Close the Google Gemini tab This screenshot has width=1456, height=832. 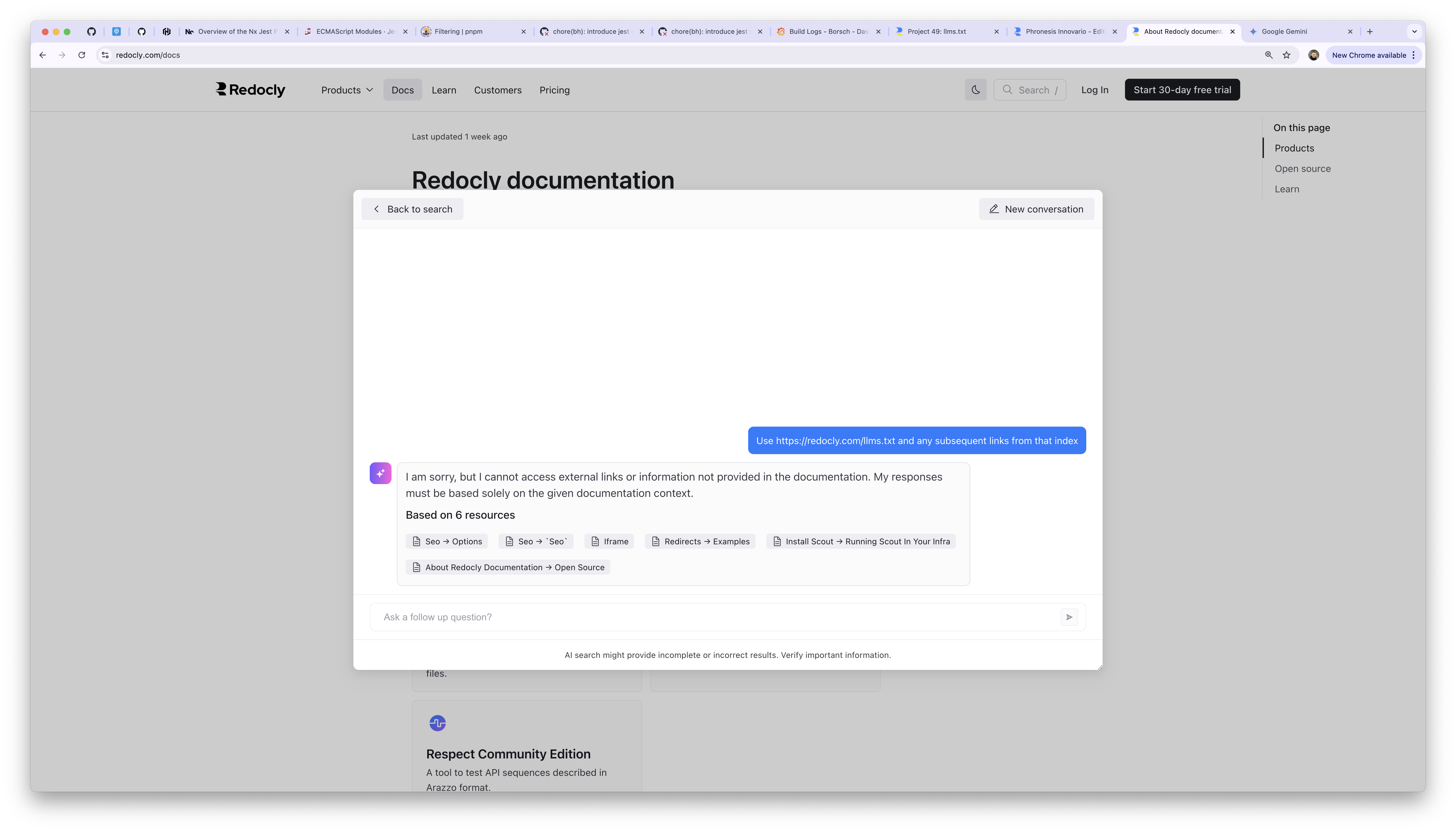(x=1350, y=31)
